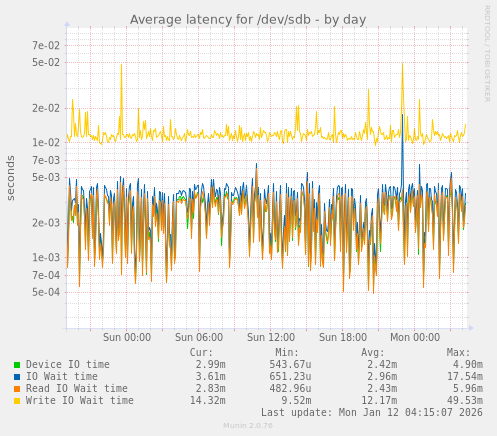Screen dimensions: 497x436
Task: Click the 'Sun 06:00' x-axis label
Action: click(199, 337)
